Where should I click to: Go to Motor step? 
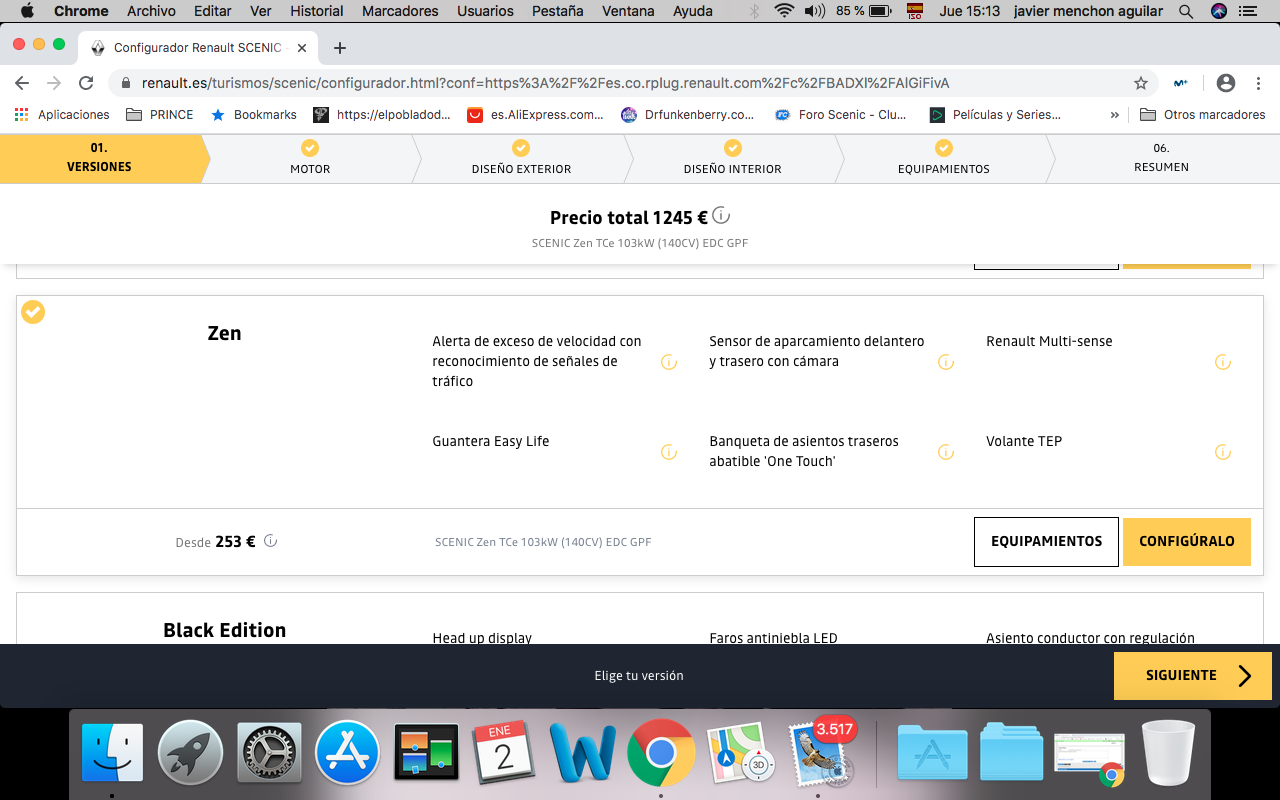tap(310, 158)
